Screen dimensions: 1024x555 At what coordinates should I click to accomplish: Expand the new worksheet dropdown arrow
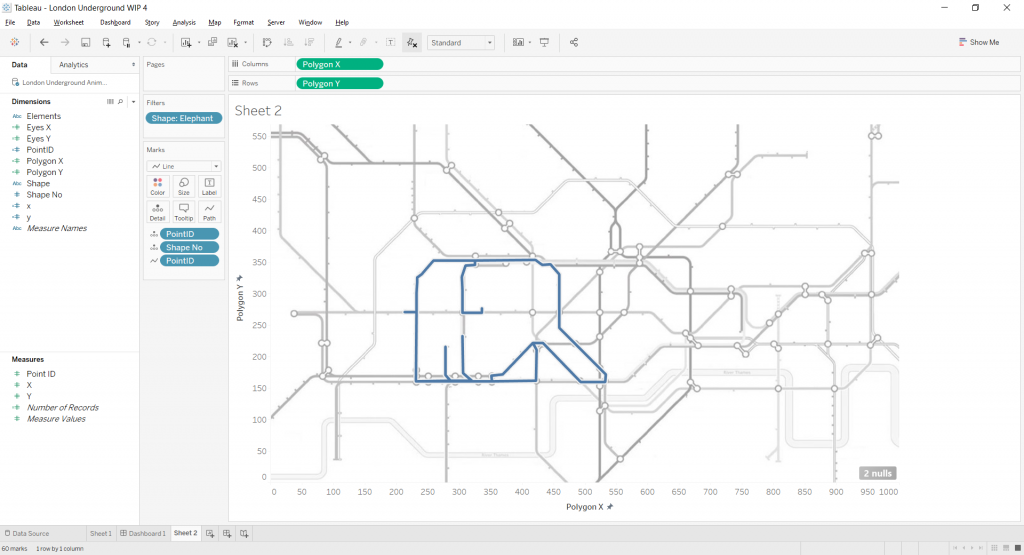[x=199, y=43]
